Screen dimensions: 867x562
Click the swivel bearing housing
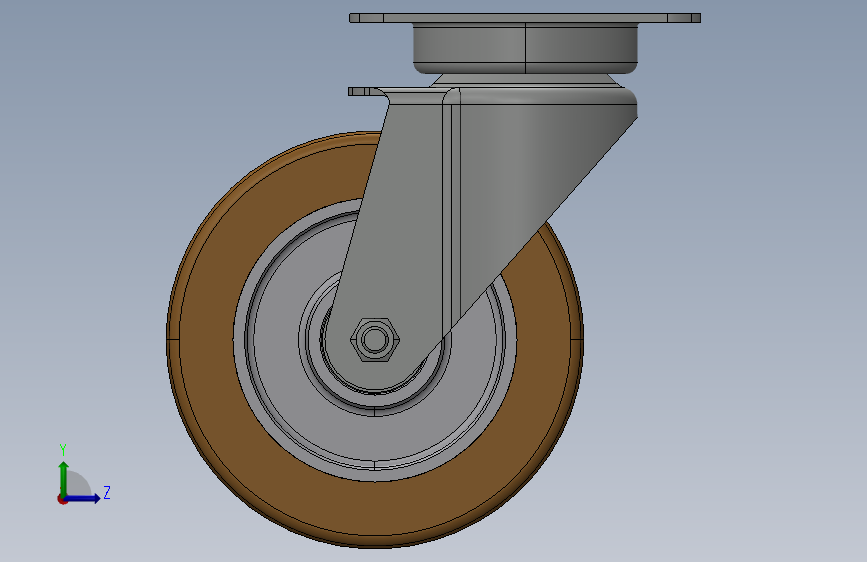coord(525,49)
